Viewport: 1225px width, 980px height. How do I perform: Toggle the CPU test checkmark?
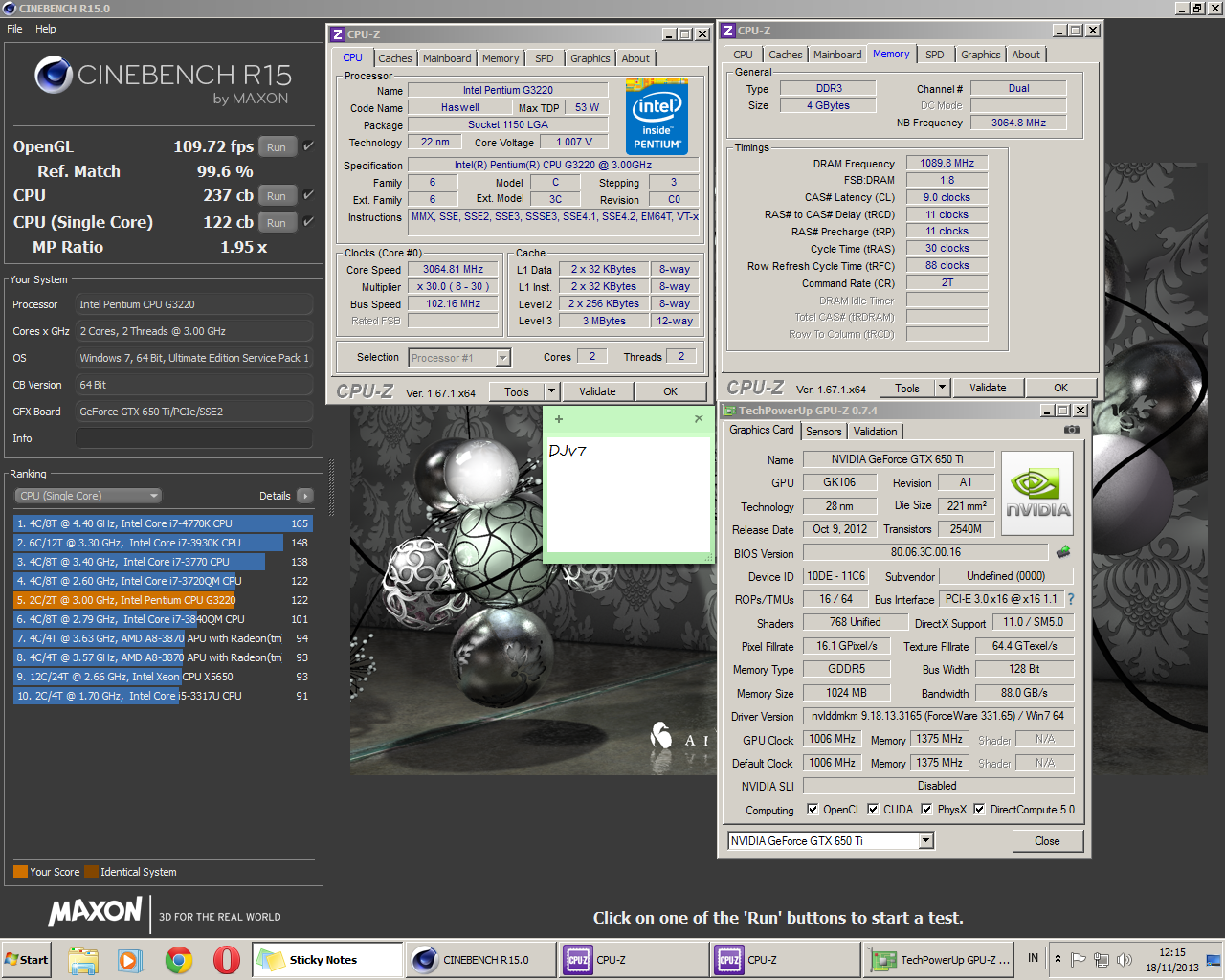click(308, 195)
